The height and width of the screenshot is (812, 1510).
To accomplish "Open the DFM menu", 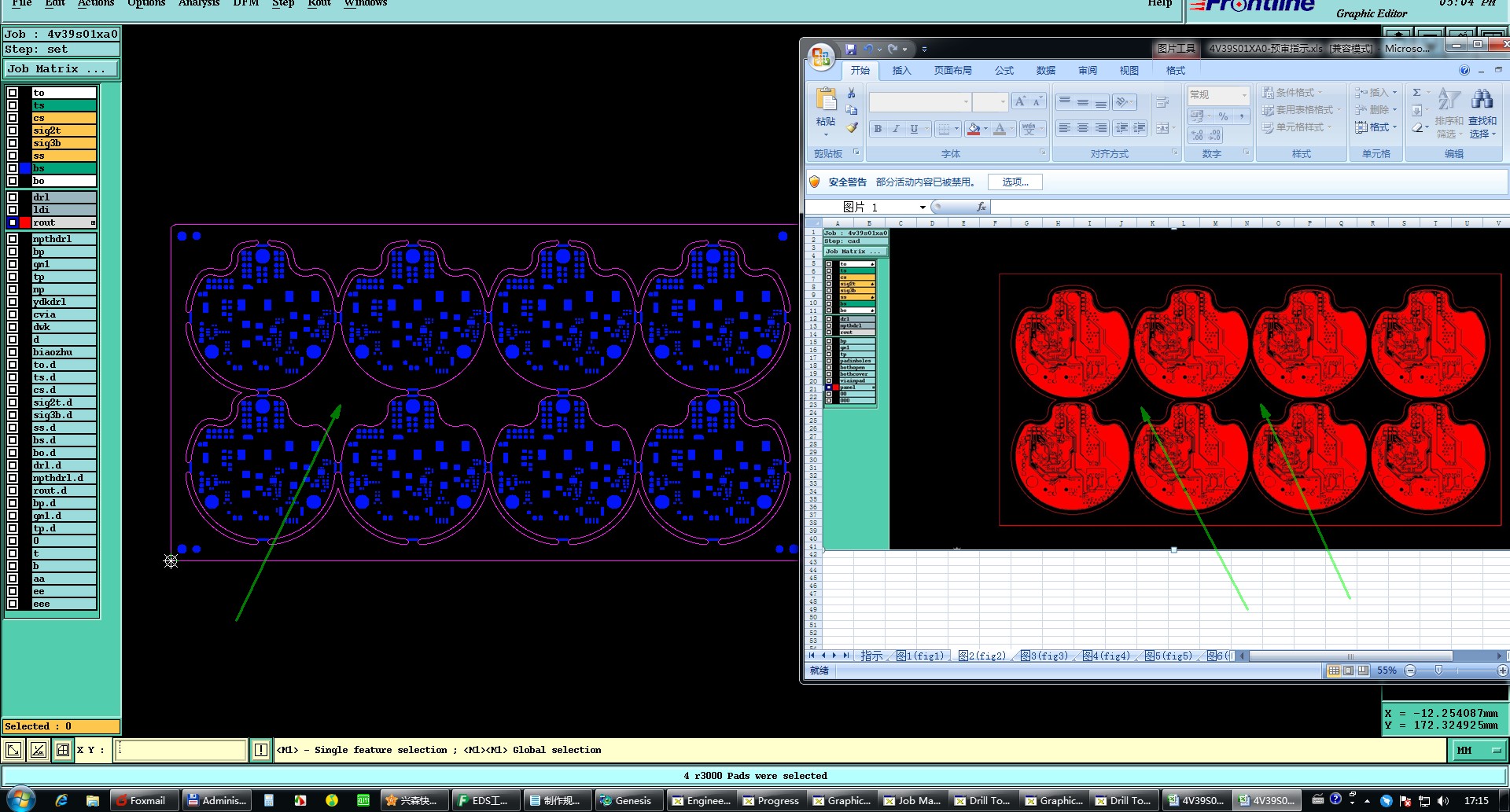I will pyautogui.click(x=245, y=3).
